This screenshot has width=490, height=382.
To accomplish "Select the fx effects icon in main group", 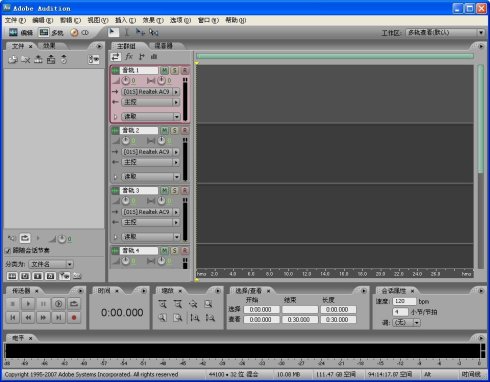I will click(x=129, y=56).
